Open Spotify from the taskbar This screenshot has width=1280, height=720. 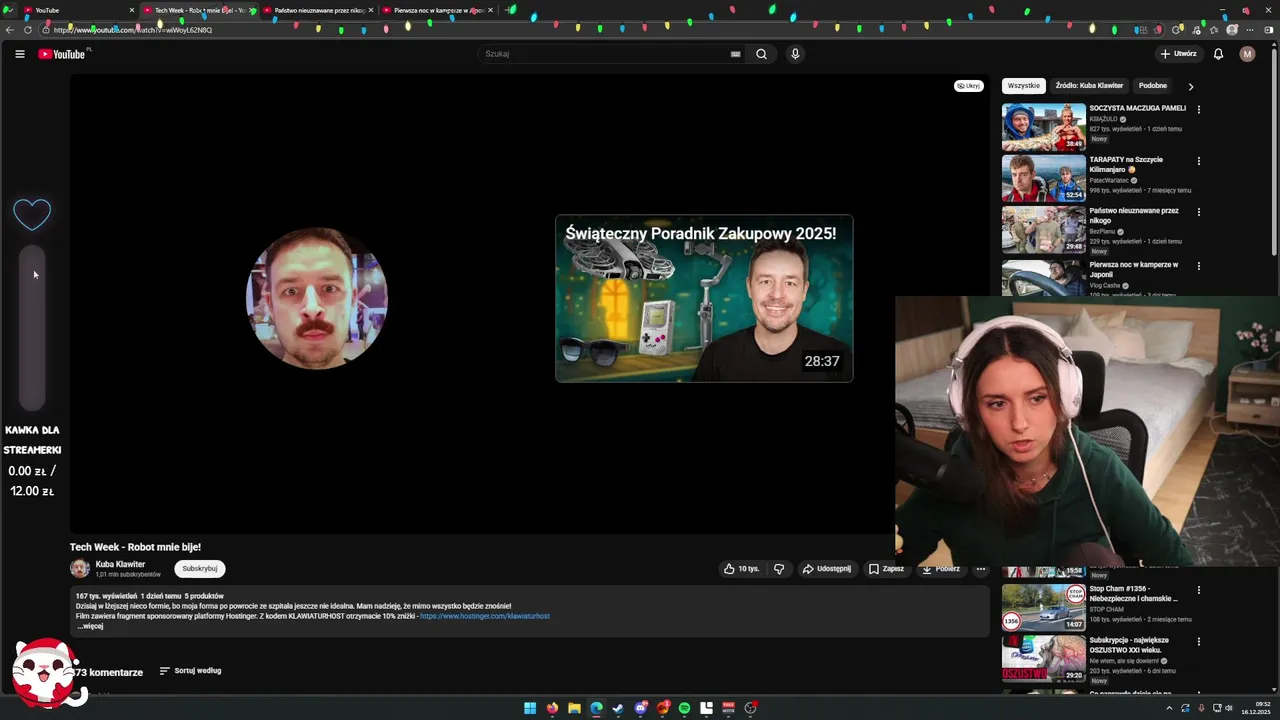(x=684, y=708)
